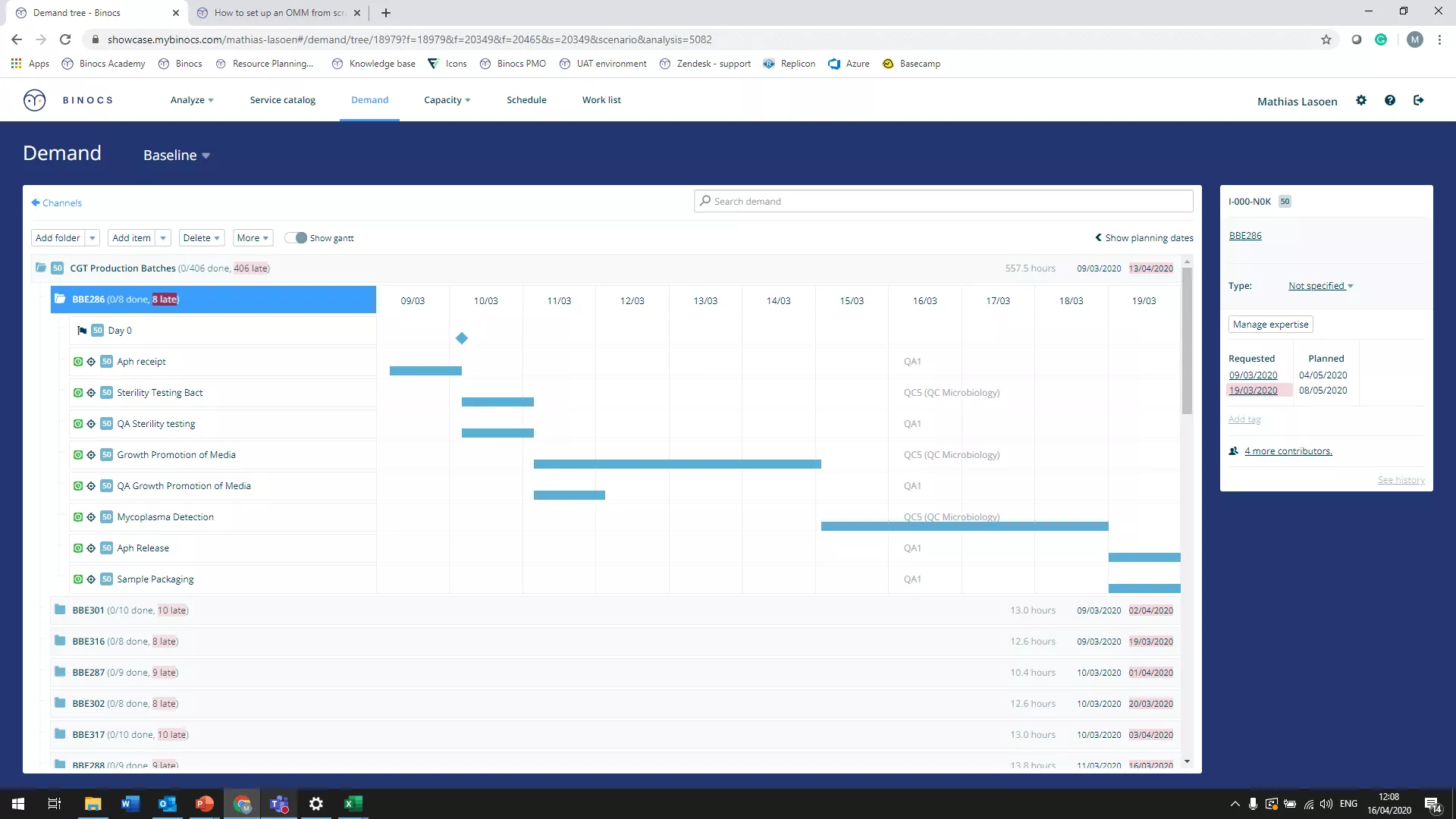Collapse the CGT Production Batches folder
The width and height of the screenshot is (1456, 819).
[x=41, y=268]
